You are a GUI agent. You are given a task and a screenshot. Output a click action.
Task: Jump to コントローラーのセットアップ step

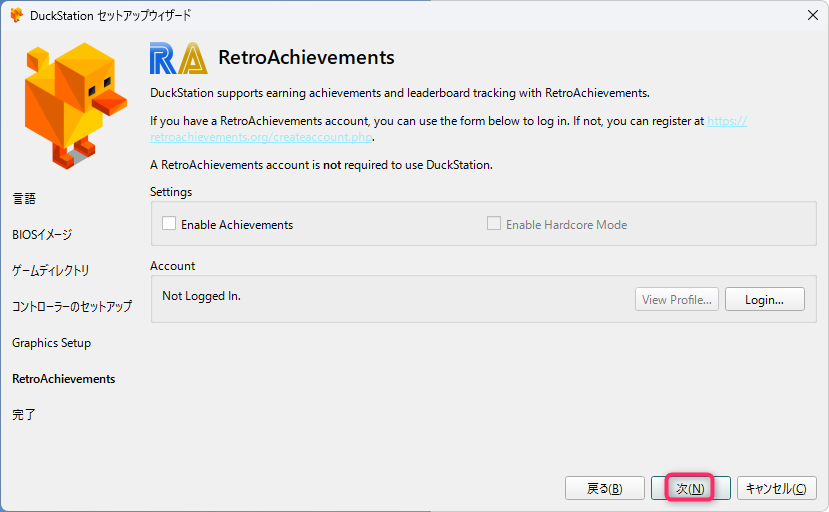[x=72, y=307]
